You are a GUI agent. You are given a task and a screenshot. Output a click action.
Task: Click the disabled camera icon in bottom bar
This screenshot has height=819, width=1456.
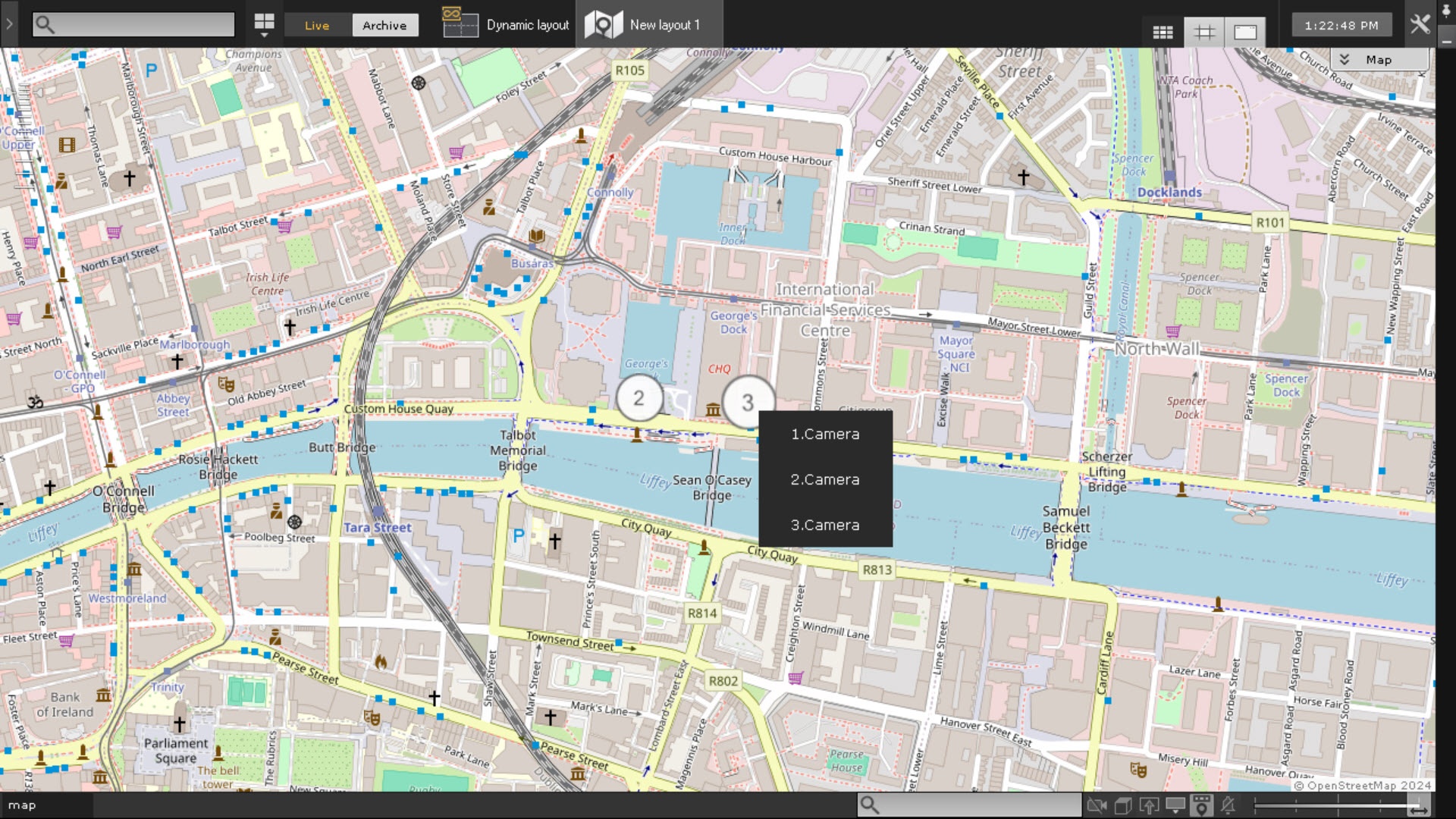point(1096,805)
